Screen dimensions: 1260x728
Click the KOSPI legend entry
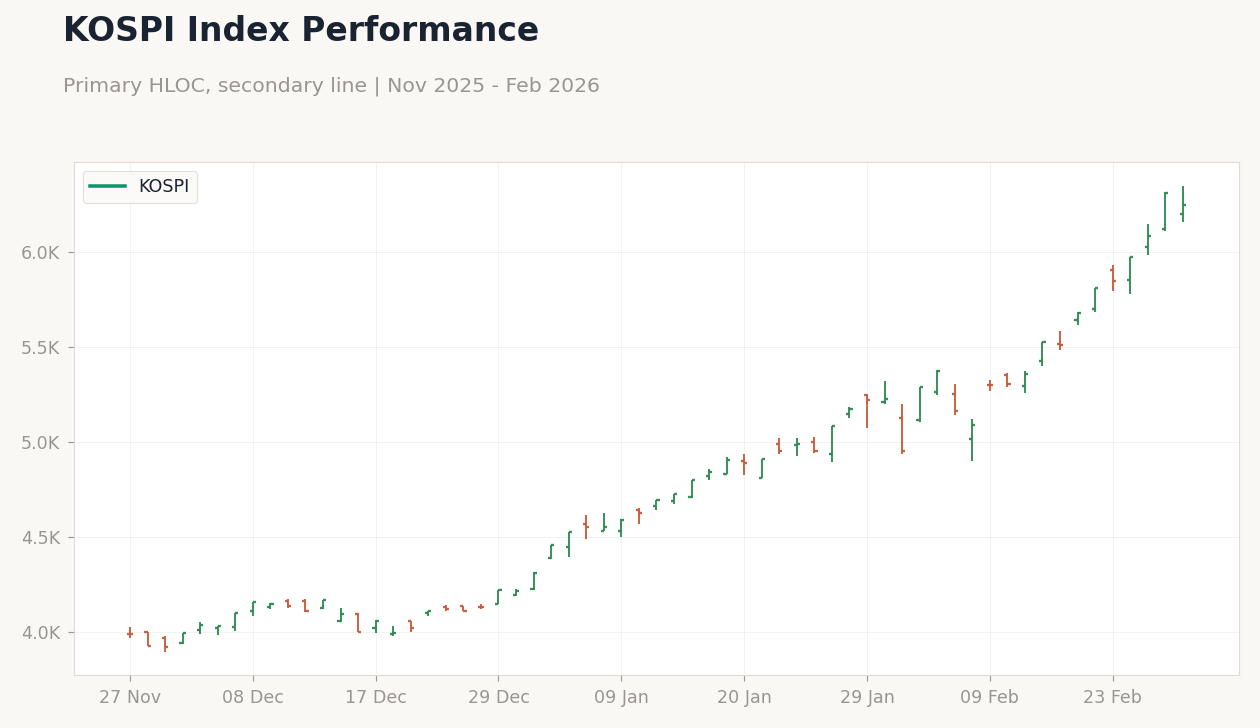tap(139, 187)
